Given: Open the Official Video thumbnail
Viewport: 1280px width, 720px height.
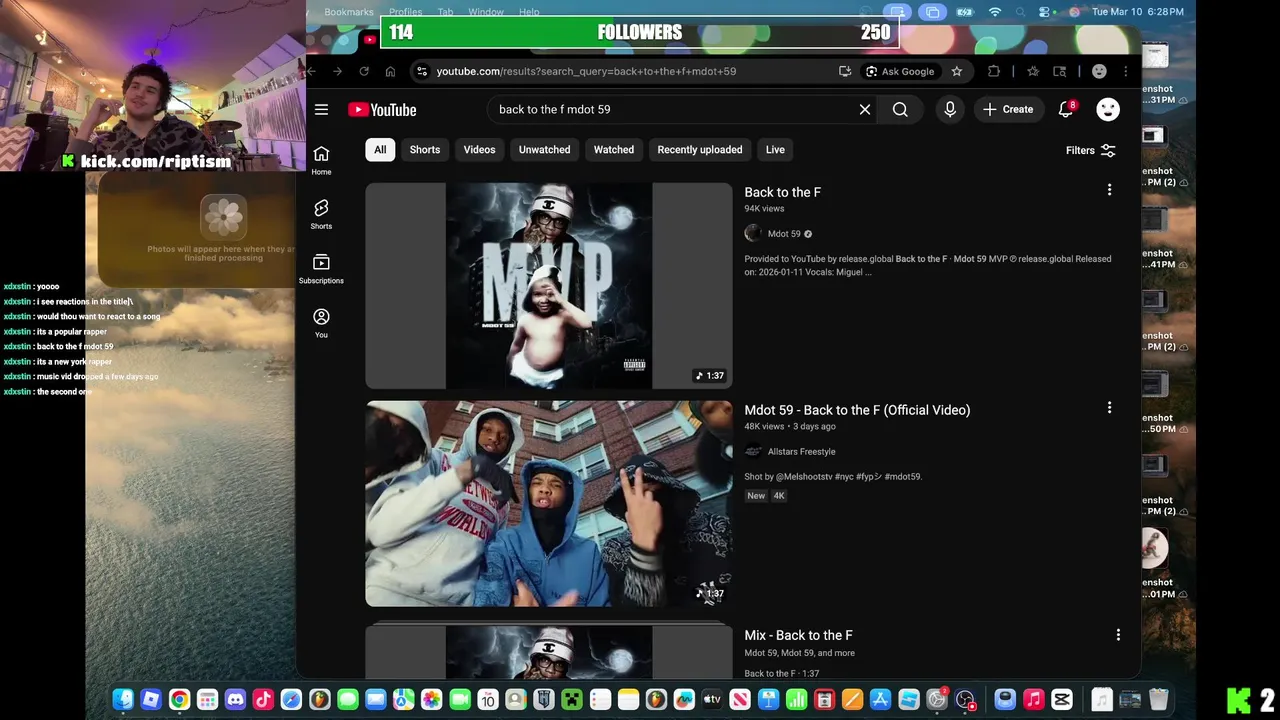Looking at the screenshot, I should 549,504.
